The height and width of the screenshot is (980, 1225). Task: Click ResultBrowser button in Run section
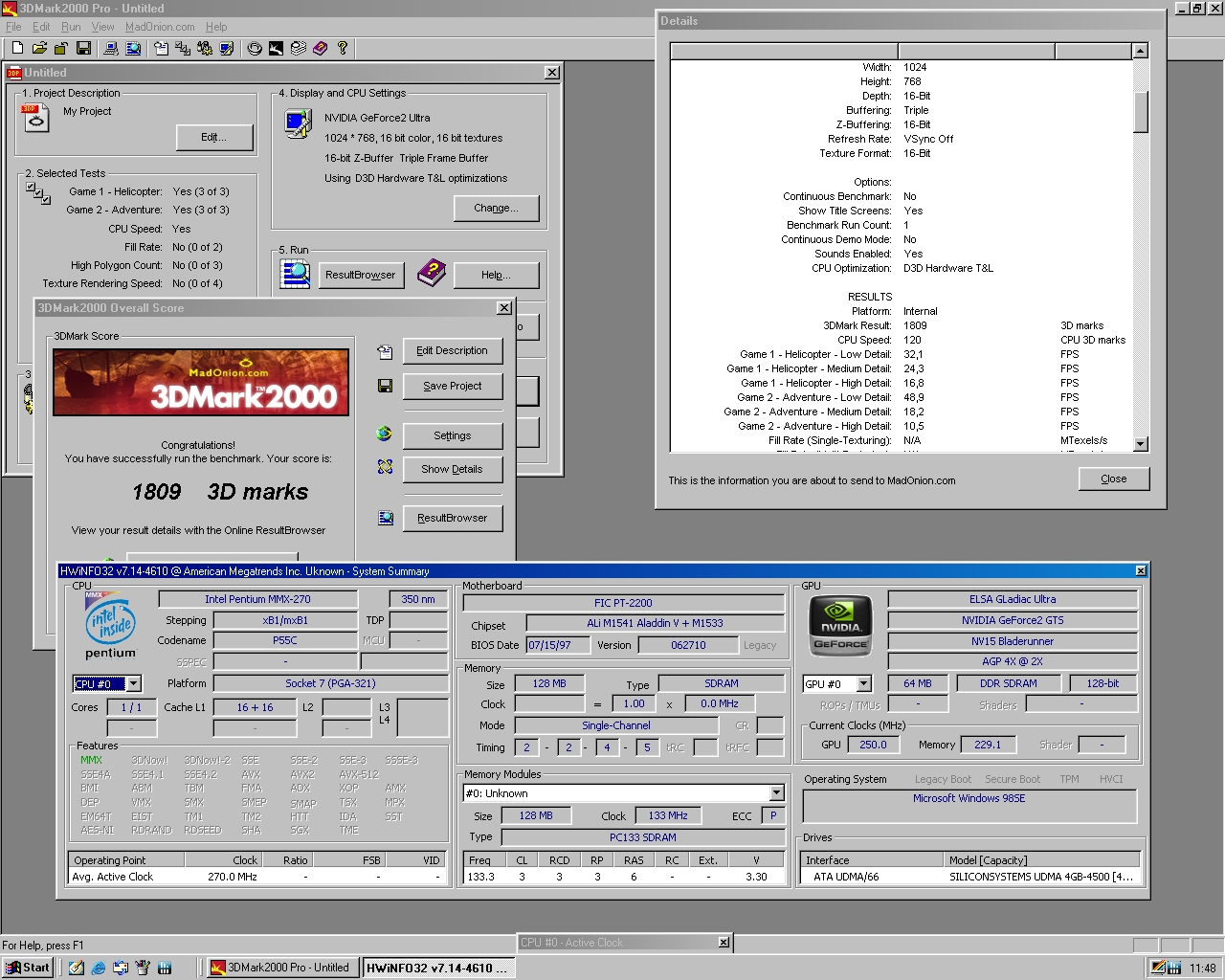pos(360,275)
